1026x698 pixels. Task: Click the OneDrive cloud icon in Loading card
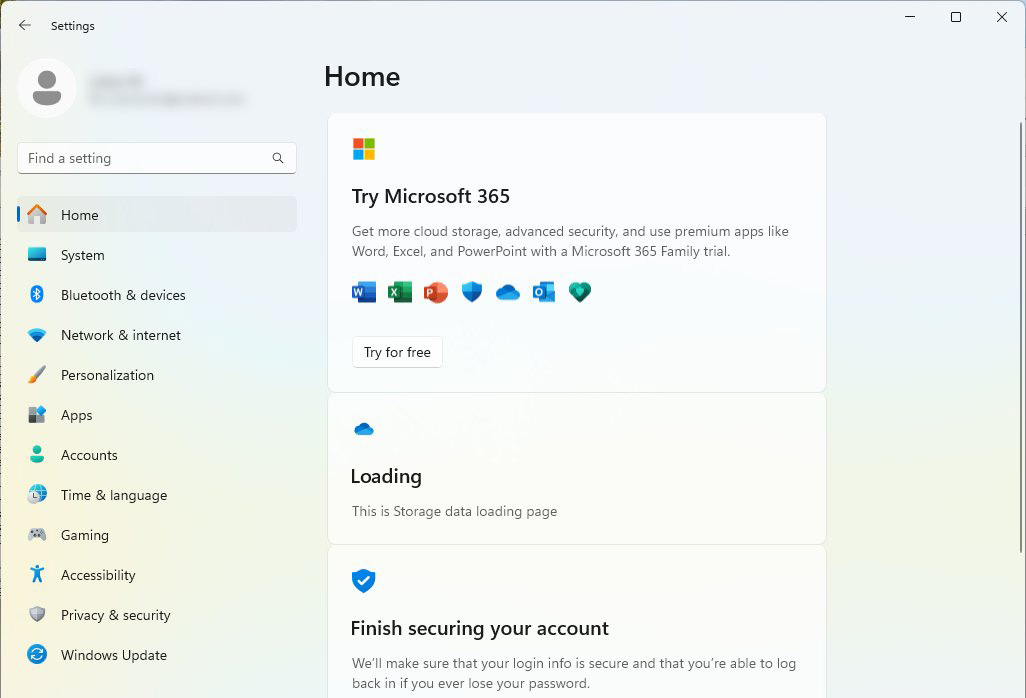click(x=364, y=429)
